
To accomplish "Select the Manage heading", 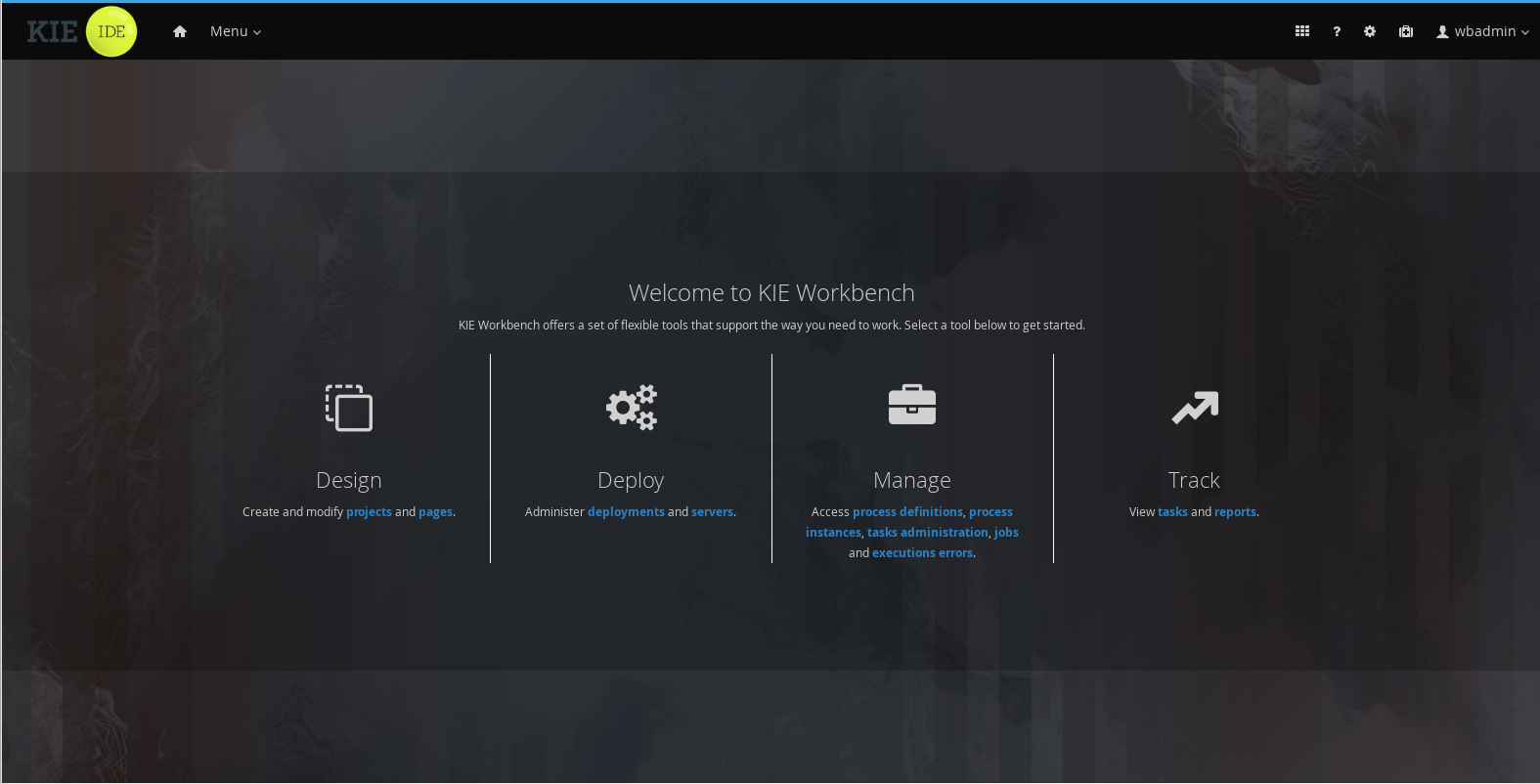I will pyautogui.click(x=912, y=480).
